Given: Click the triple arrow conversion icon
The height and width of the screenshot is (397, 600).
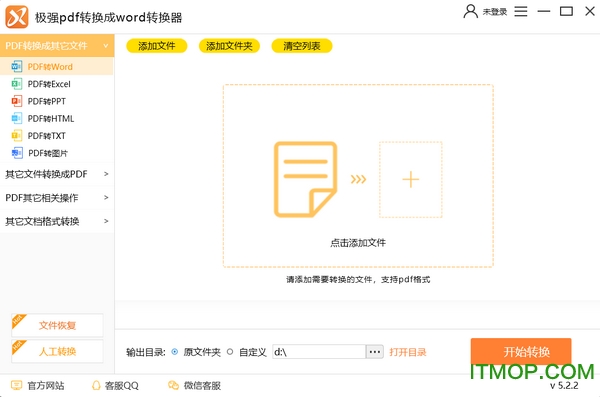Looking at the screenshot, I should [358, 179].
